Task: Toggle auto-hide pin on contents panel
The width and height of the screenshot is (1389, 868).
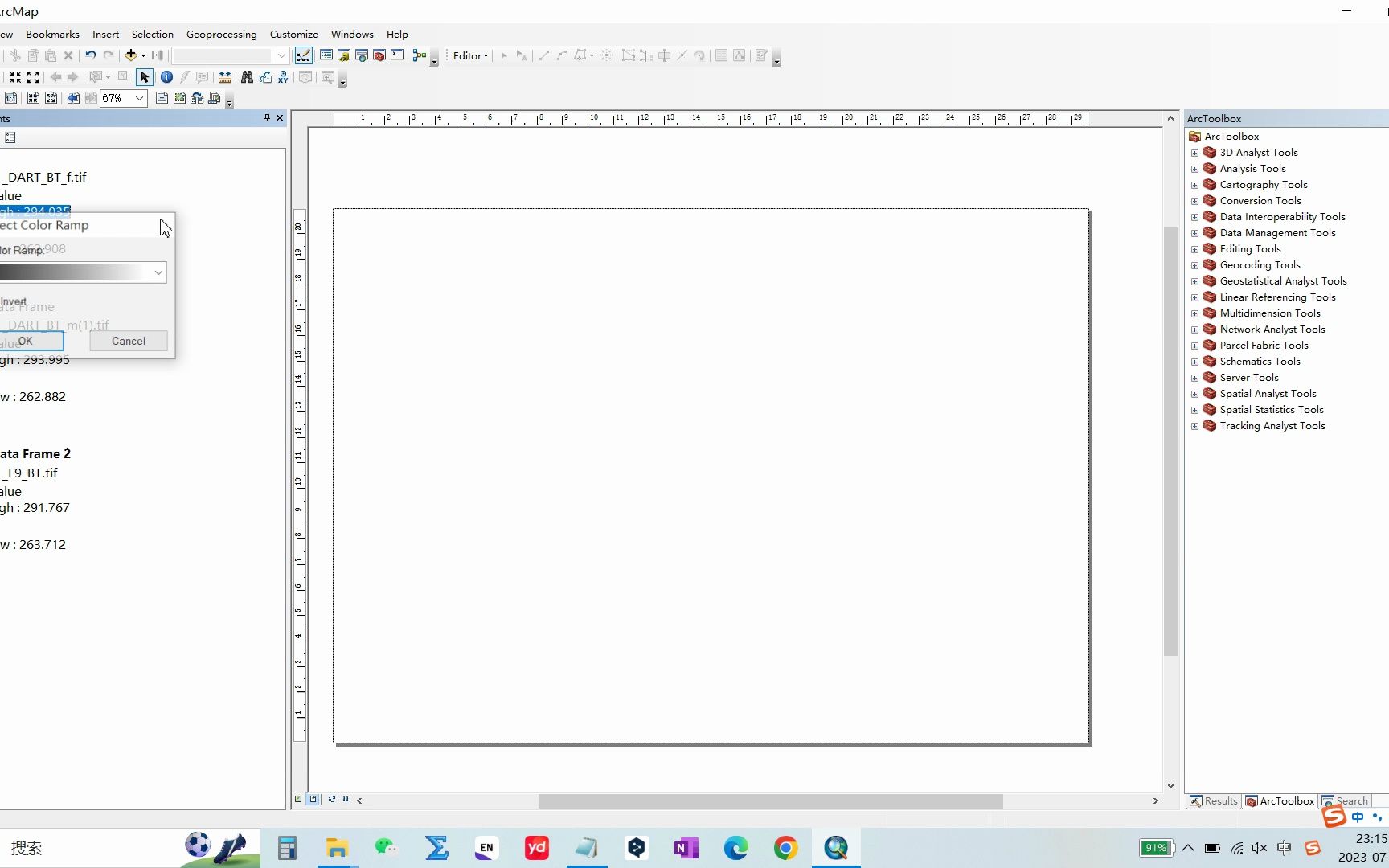Action: pos(267,118)
